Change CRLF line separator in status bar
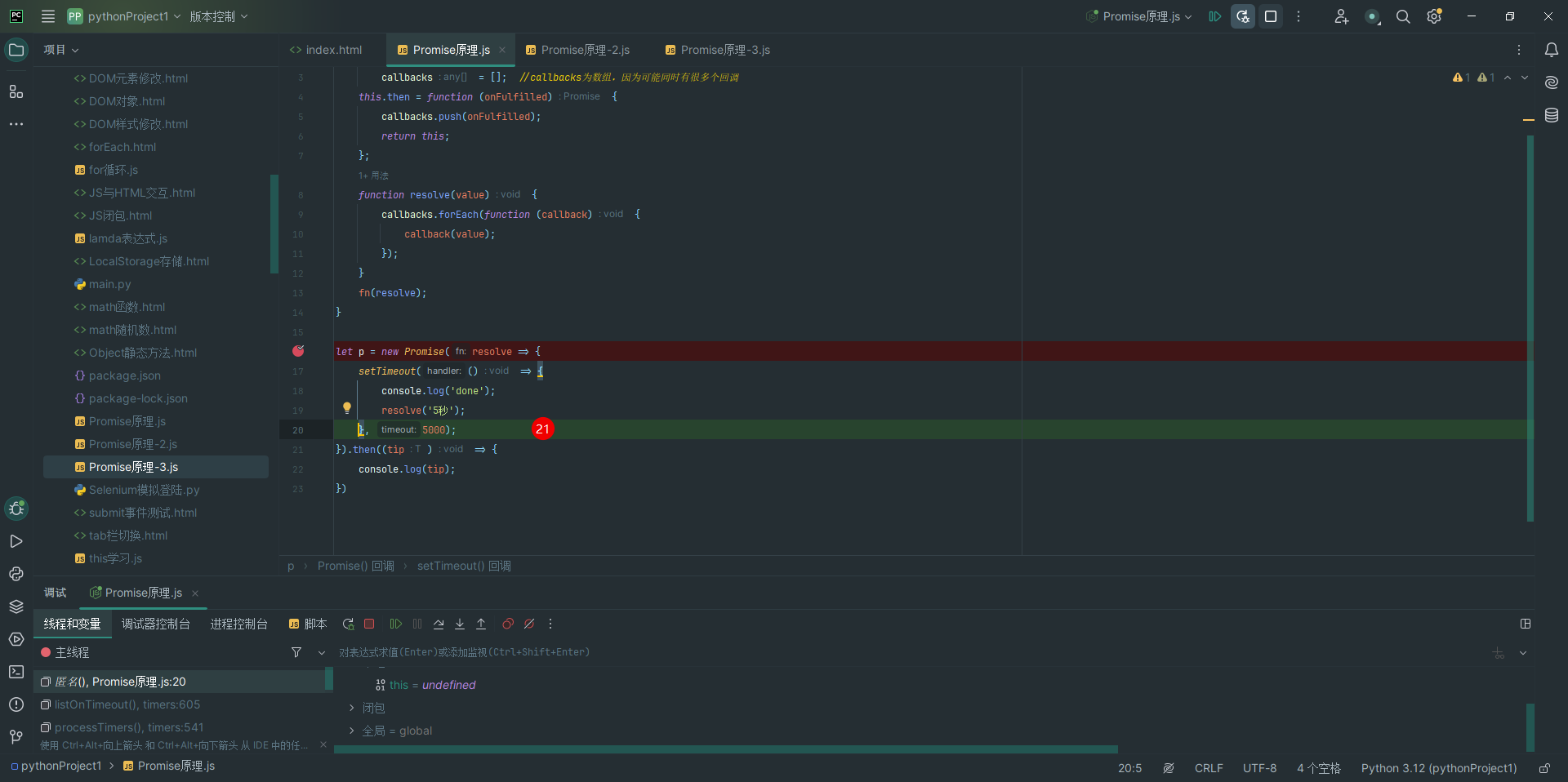This screenshot has height=782, width=1568. point(1209,768)
